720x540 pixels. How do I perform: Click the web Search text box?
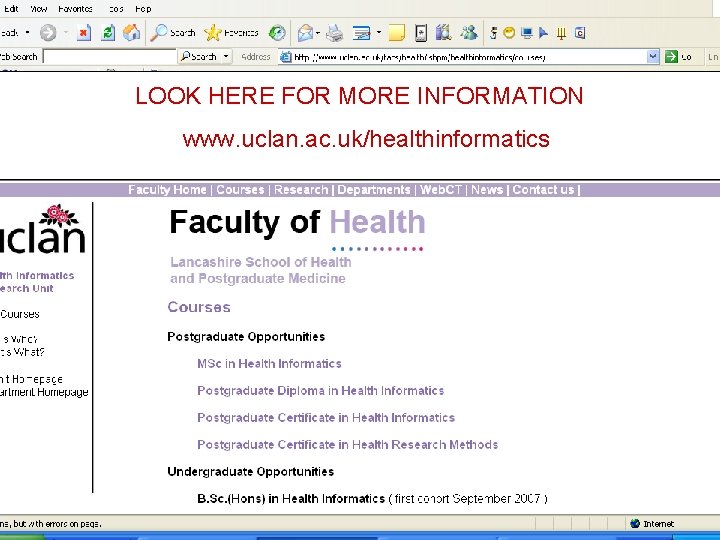click(109, 56)
